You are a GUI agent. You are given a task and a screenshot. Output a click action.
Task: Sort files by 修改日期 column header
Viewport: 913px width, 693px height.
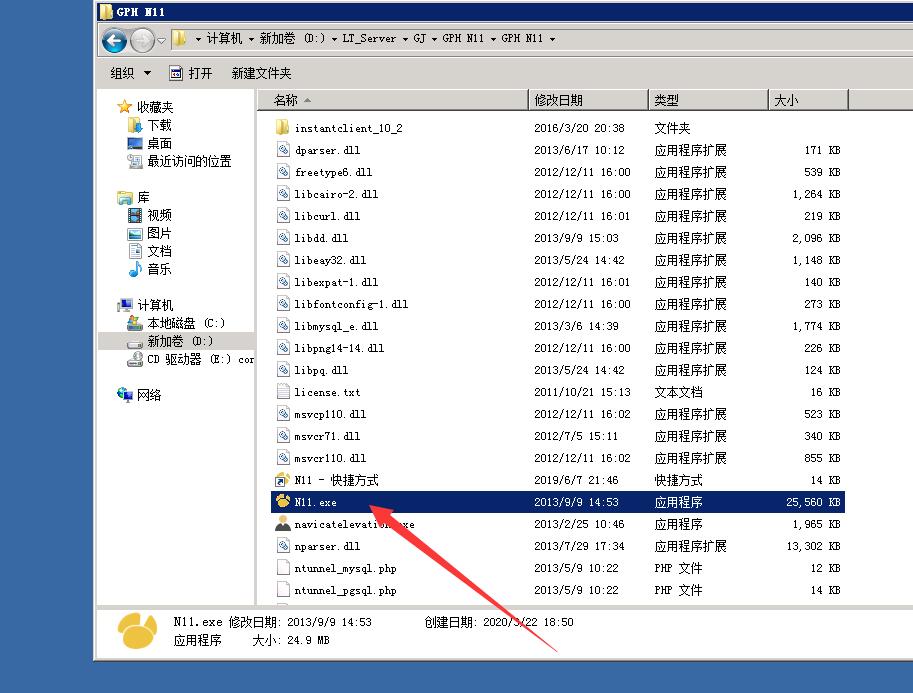[x=558, y=100]
